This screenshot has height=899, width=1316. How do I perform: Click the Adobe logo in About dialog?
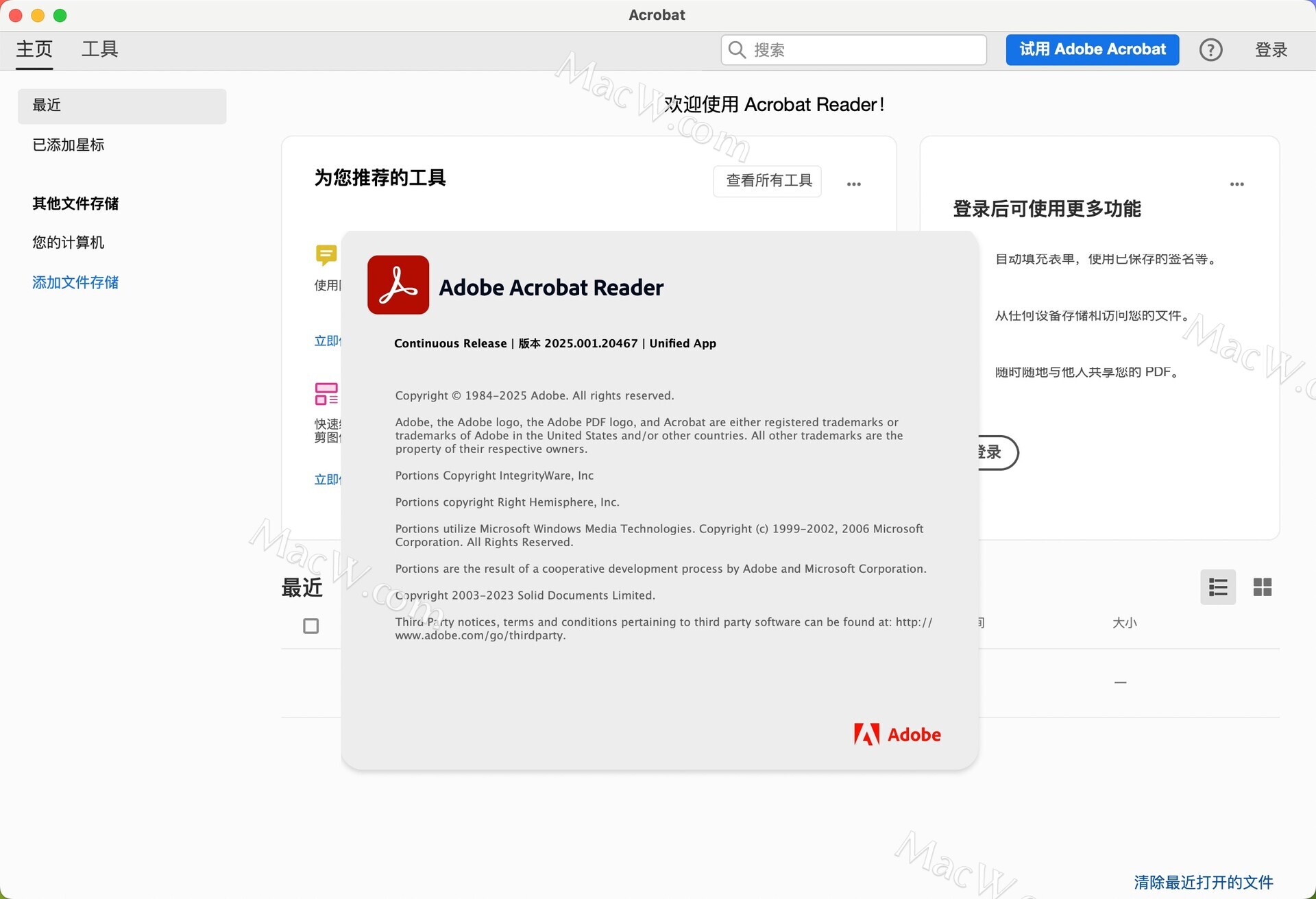pyautogui.click(x=897, y=735)
